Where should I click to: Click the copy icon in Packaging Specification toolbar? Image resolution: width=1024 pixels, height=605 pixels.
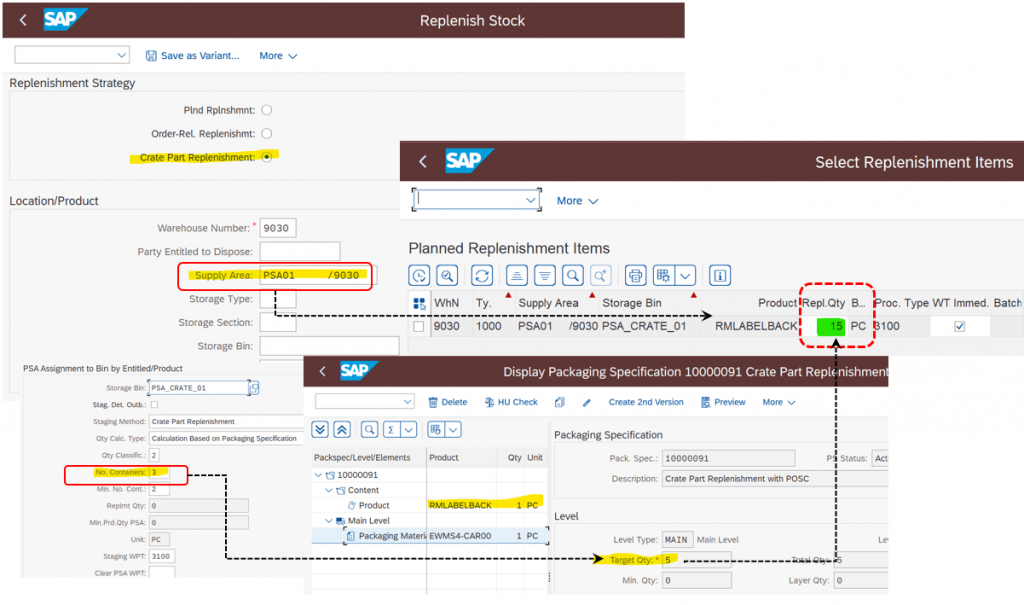[x=560, y=402]
